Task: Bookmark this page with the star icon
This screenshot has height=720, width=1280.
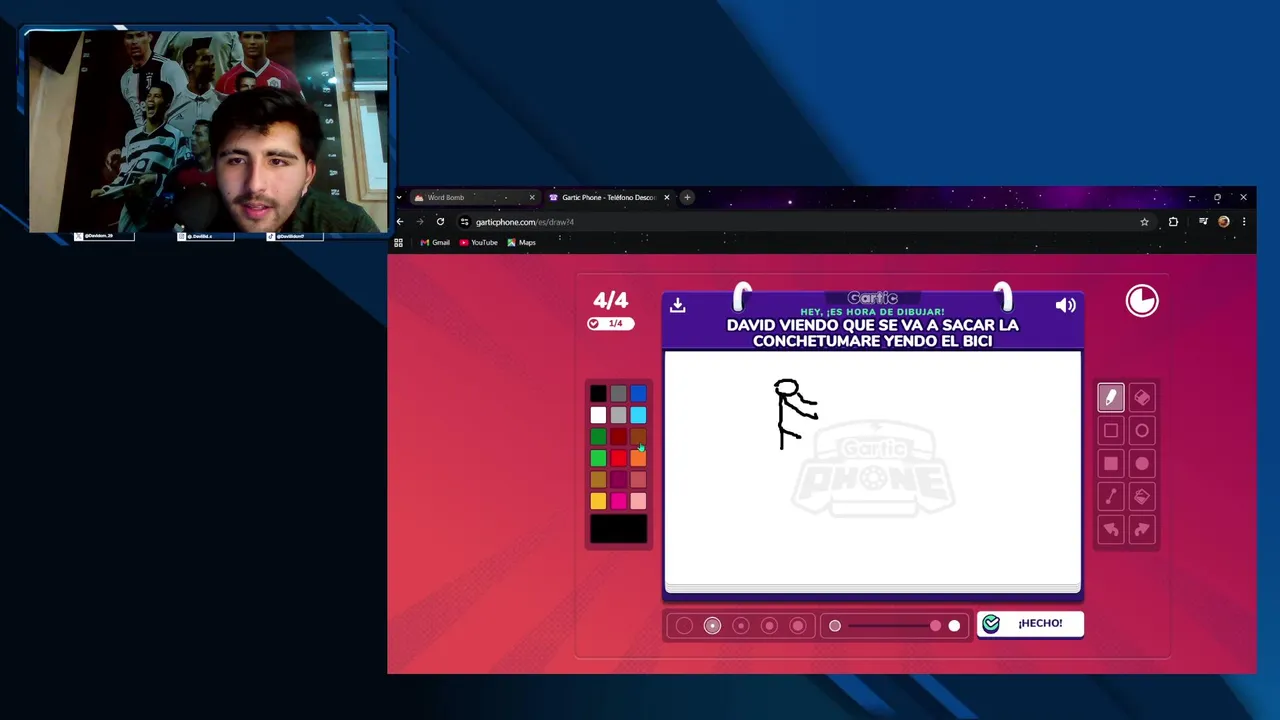Action: click(1144, 222)
